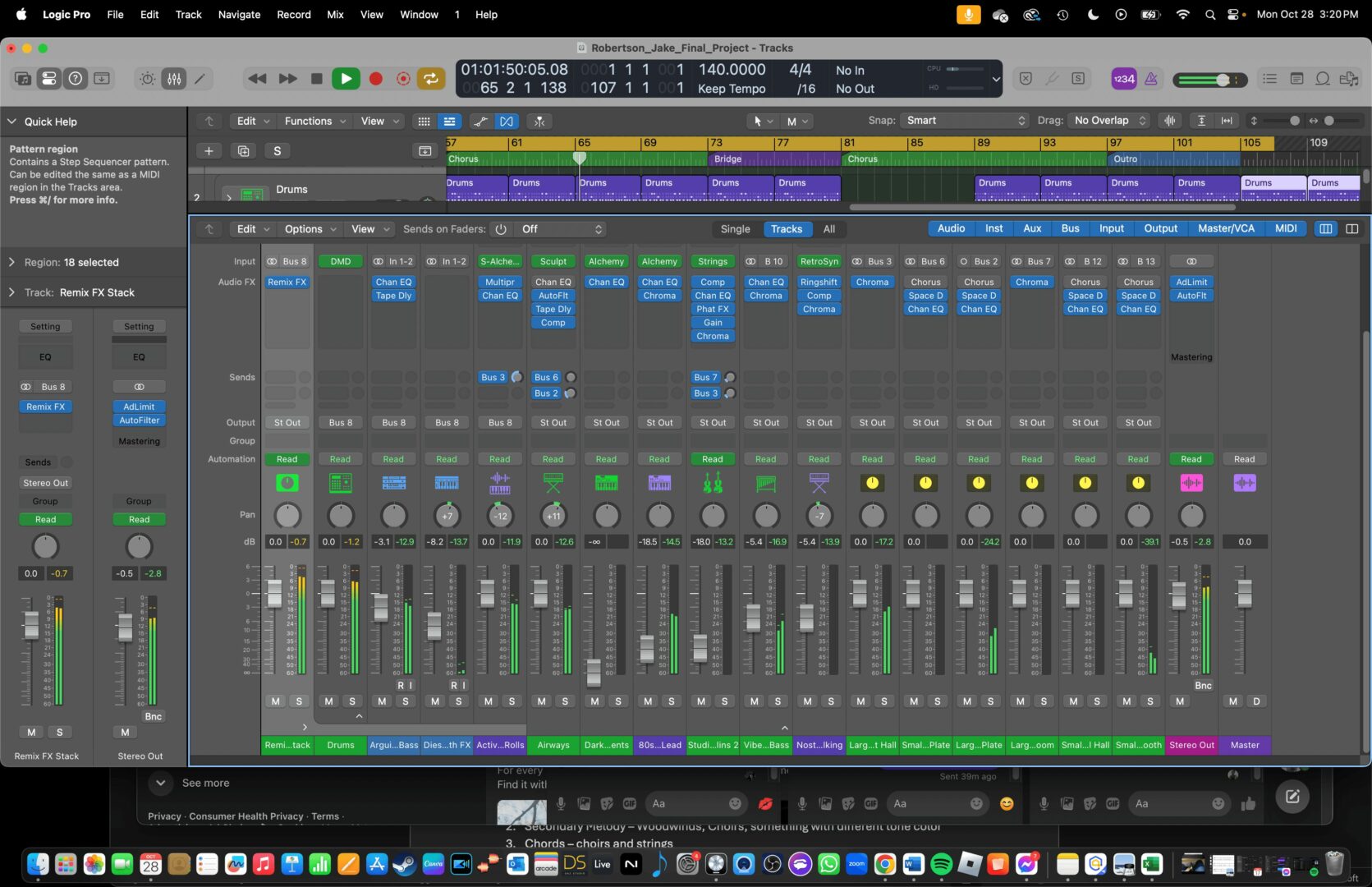Open the Mixer via toolbar icon
The width and height of the screenshot is (1372, 887).
coord(174,79)
